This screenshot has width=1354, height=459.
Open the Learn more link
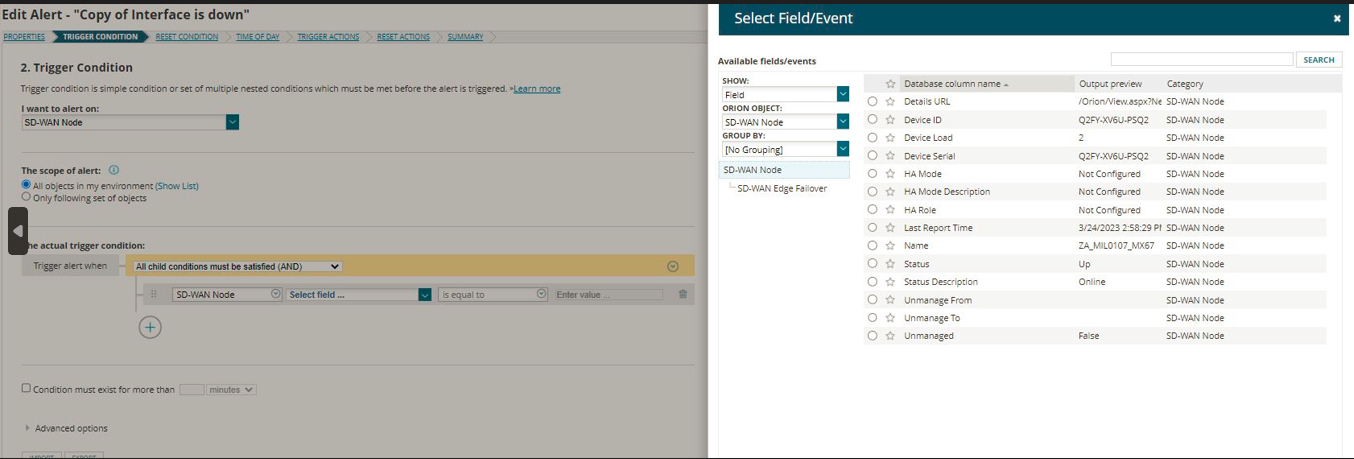(537, 89)
